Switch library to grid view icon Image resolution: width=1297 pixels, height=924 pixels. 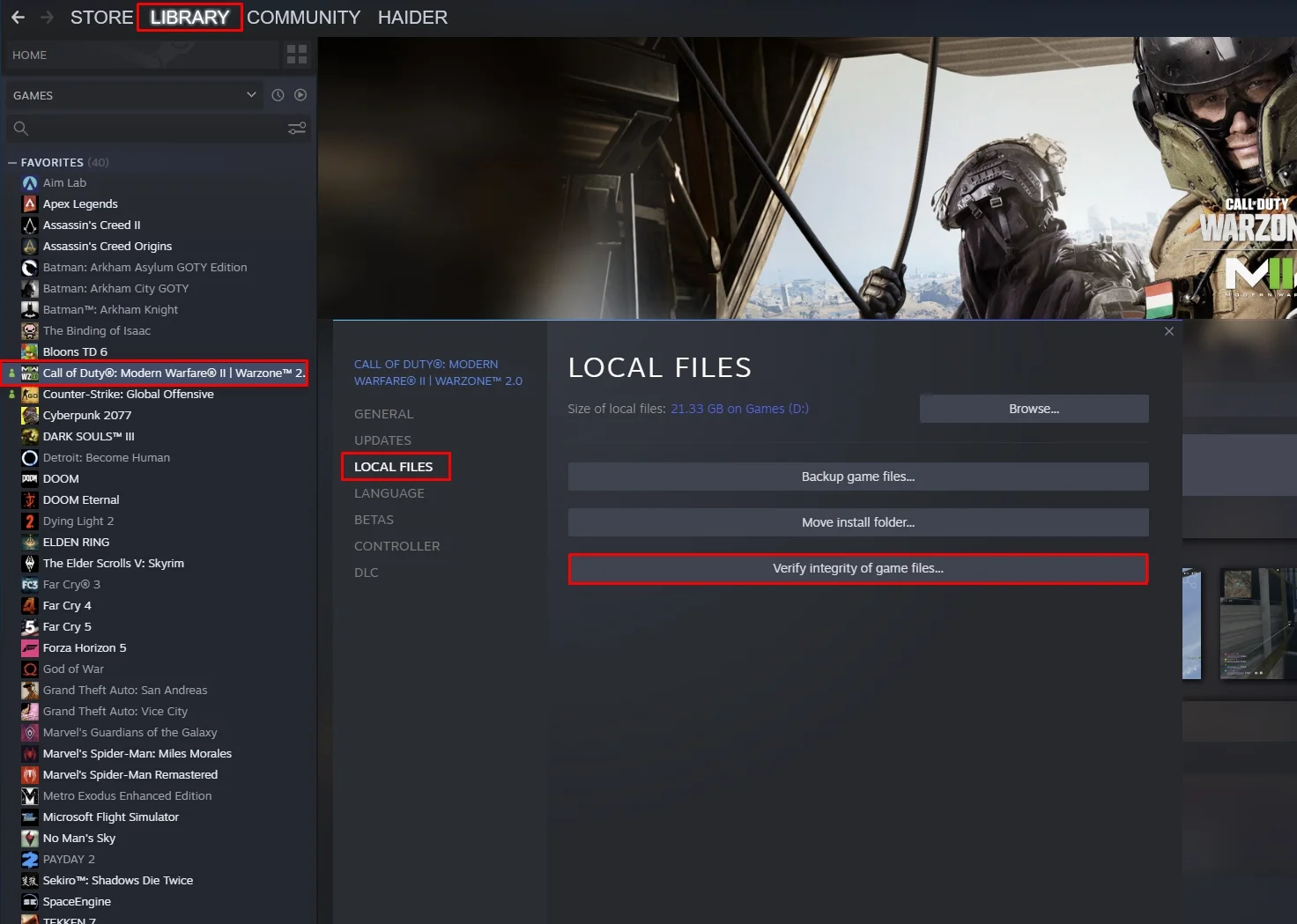tap(297, 55)
